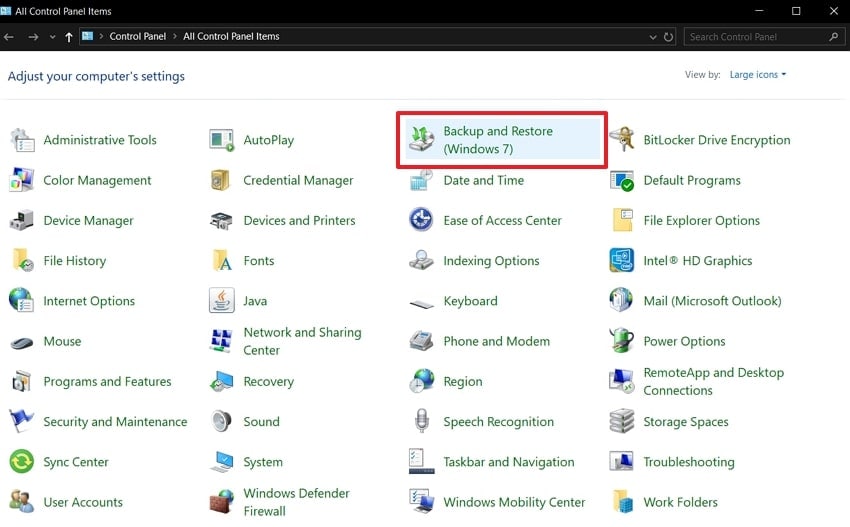This screenshot has width=850, height=527.
Task: Open the Sync Center green icon
Action: tap(22, 461)
